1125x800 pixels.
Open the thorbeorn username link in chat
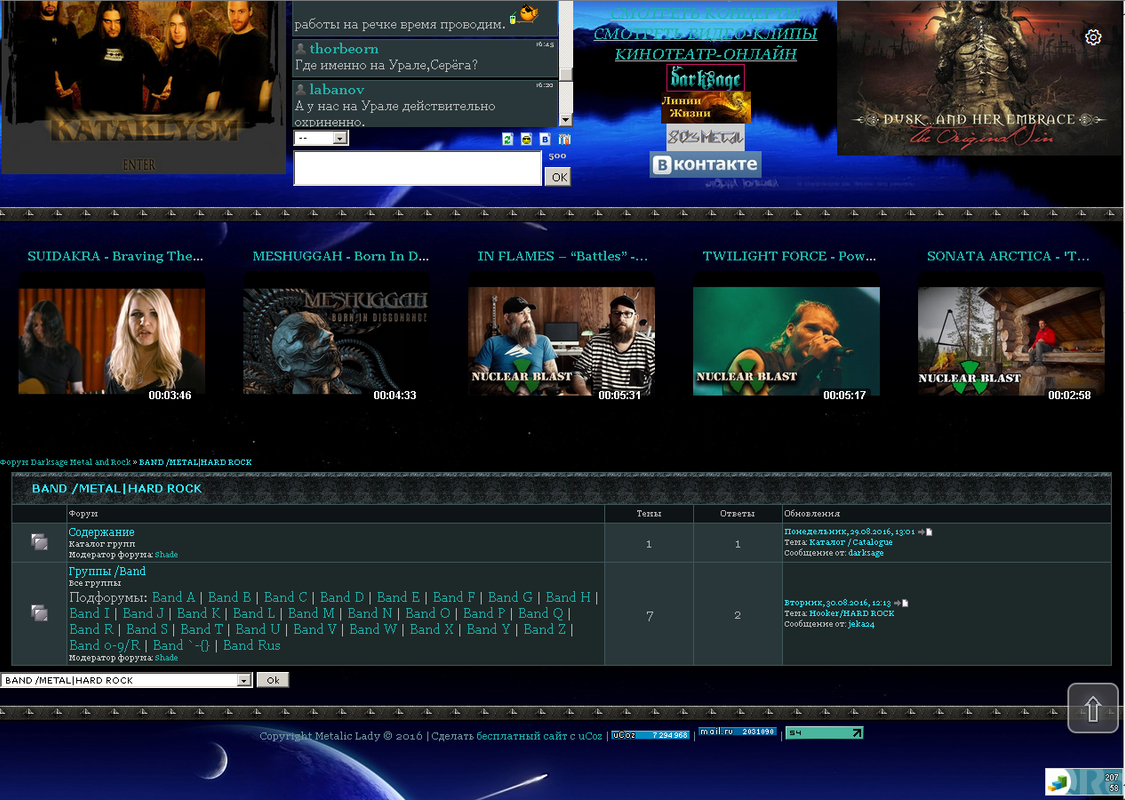(344, 49)
